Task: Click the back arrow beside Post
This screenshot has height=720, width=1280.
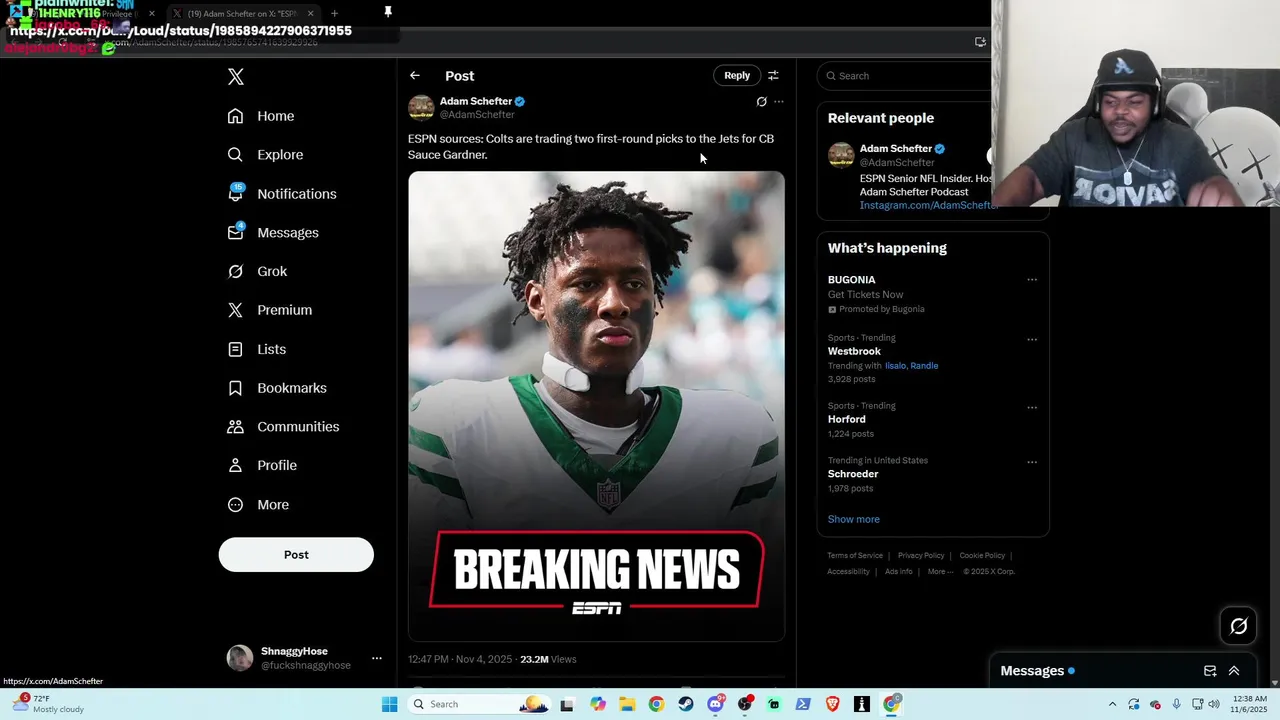Action: pos(415,76)
